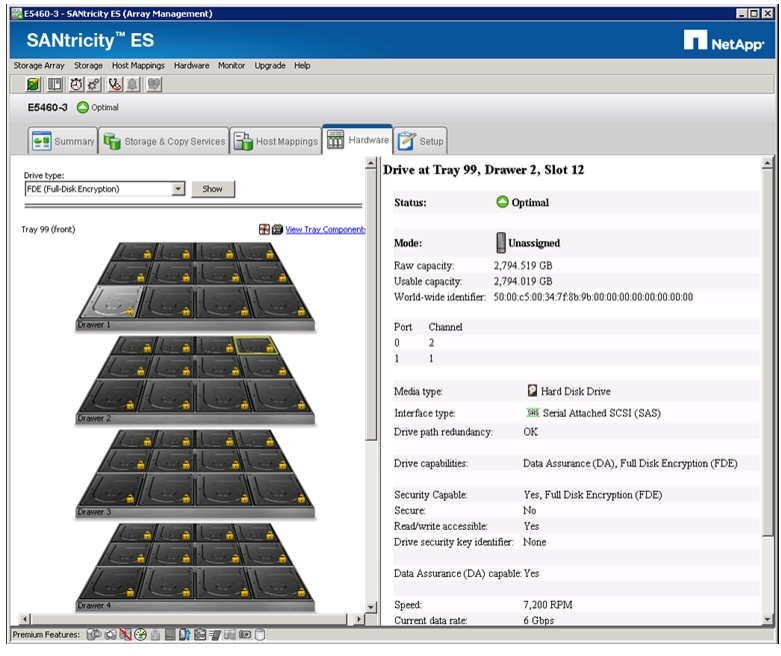Click the SAS interface type icon

pyautogui.click(x=533, y=413)
